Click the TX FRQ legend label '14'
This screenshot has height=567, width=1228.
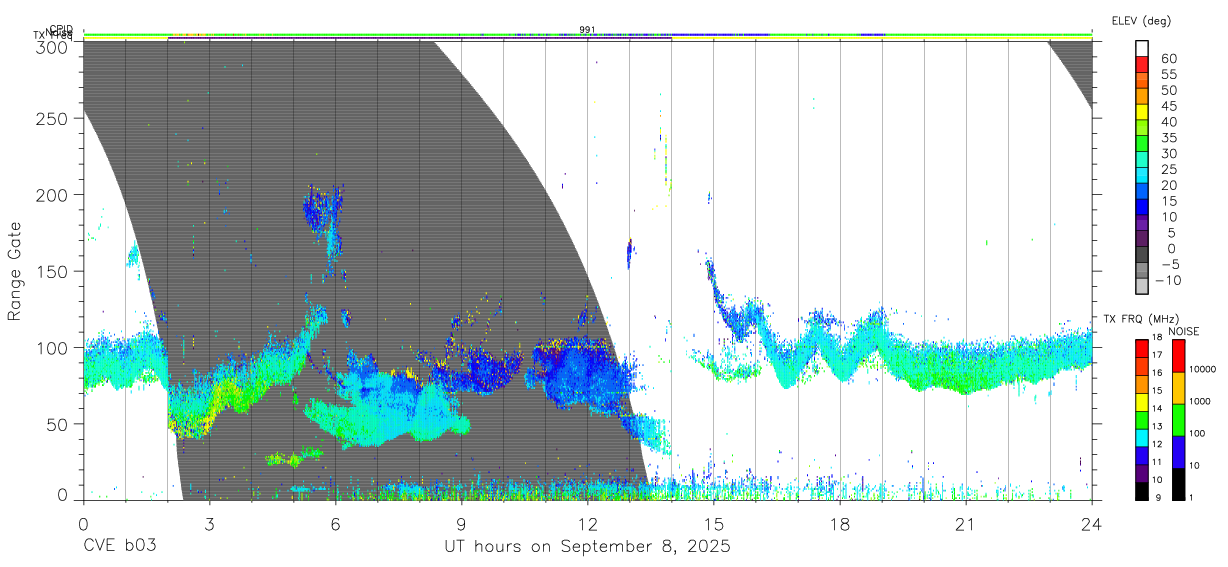[1156, 409]
